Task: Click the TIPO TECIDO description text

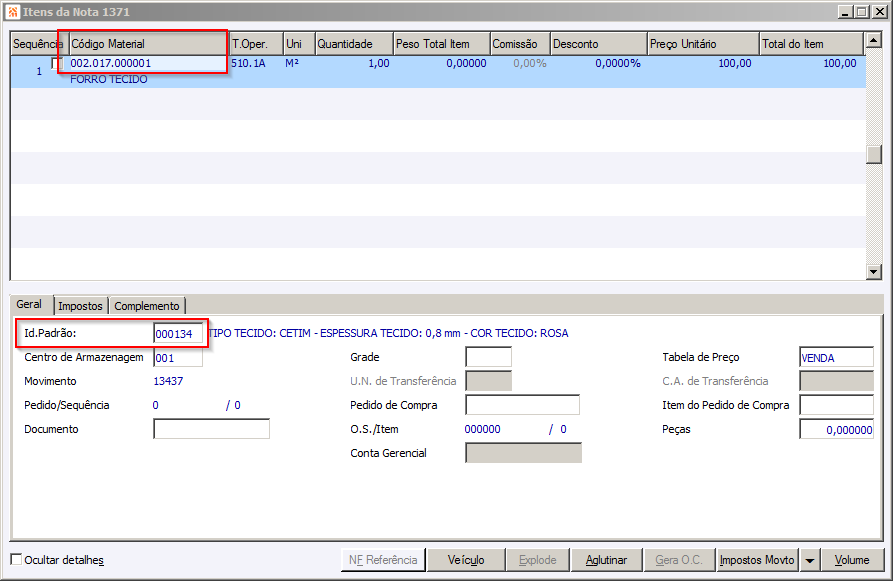Action: pos(389,333)
